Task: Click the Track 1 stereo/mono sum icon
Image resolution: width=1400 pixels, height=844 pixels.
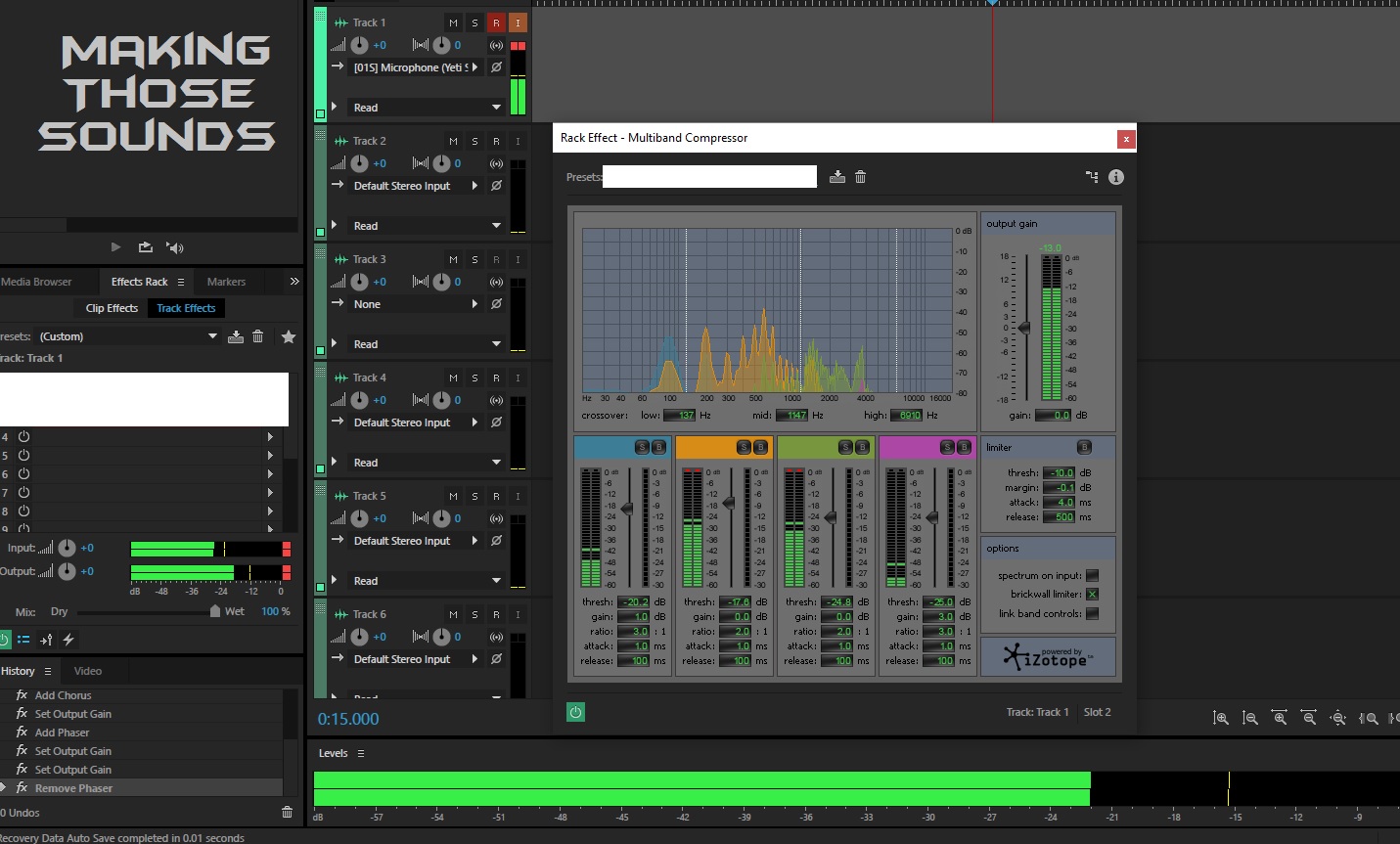Action: click(496, 45)
